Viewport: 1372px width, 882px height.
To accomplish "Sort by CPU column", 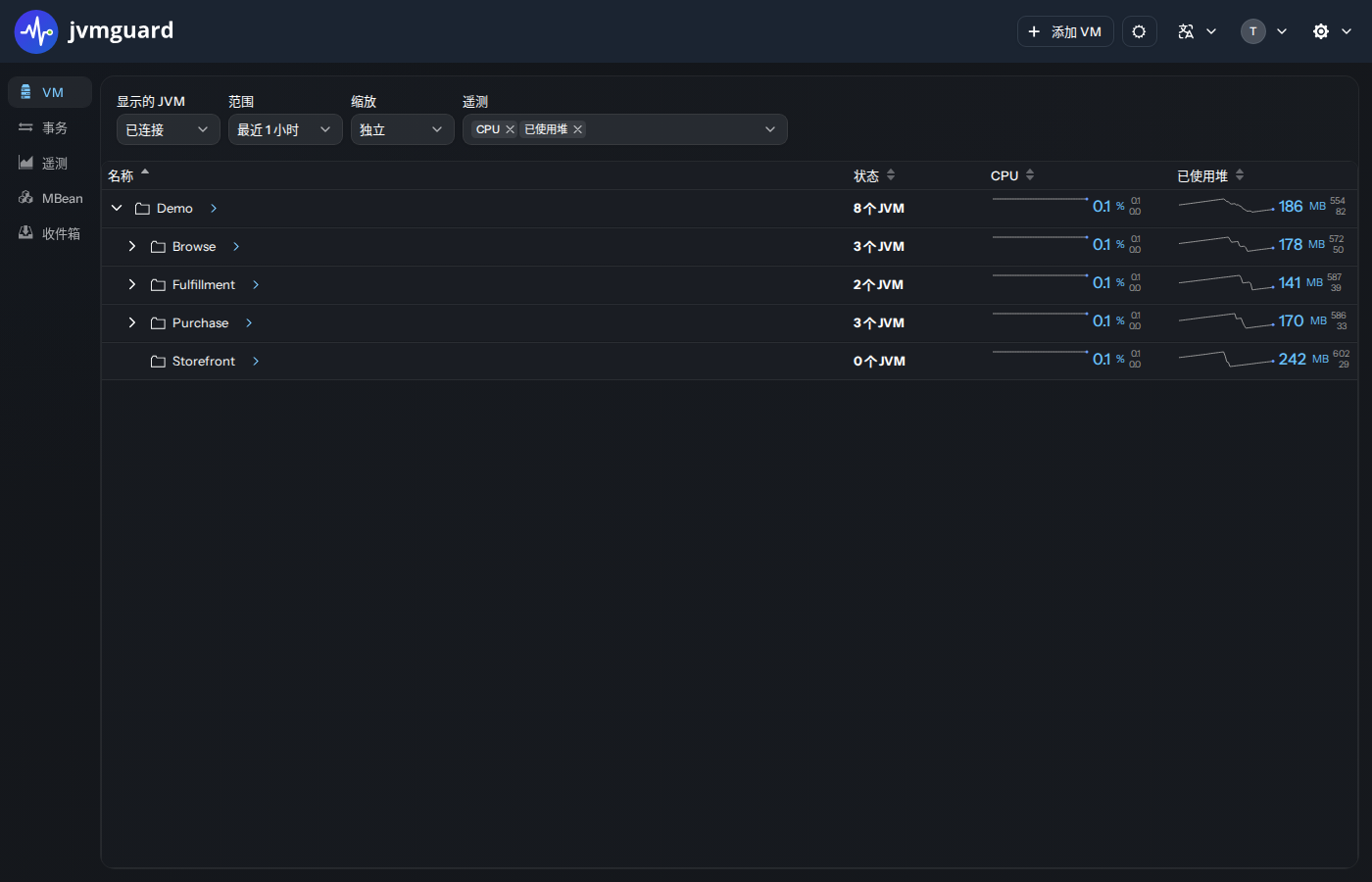I will [x=1012, y=175].
